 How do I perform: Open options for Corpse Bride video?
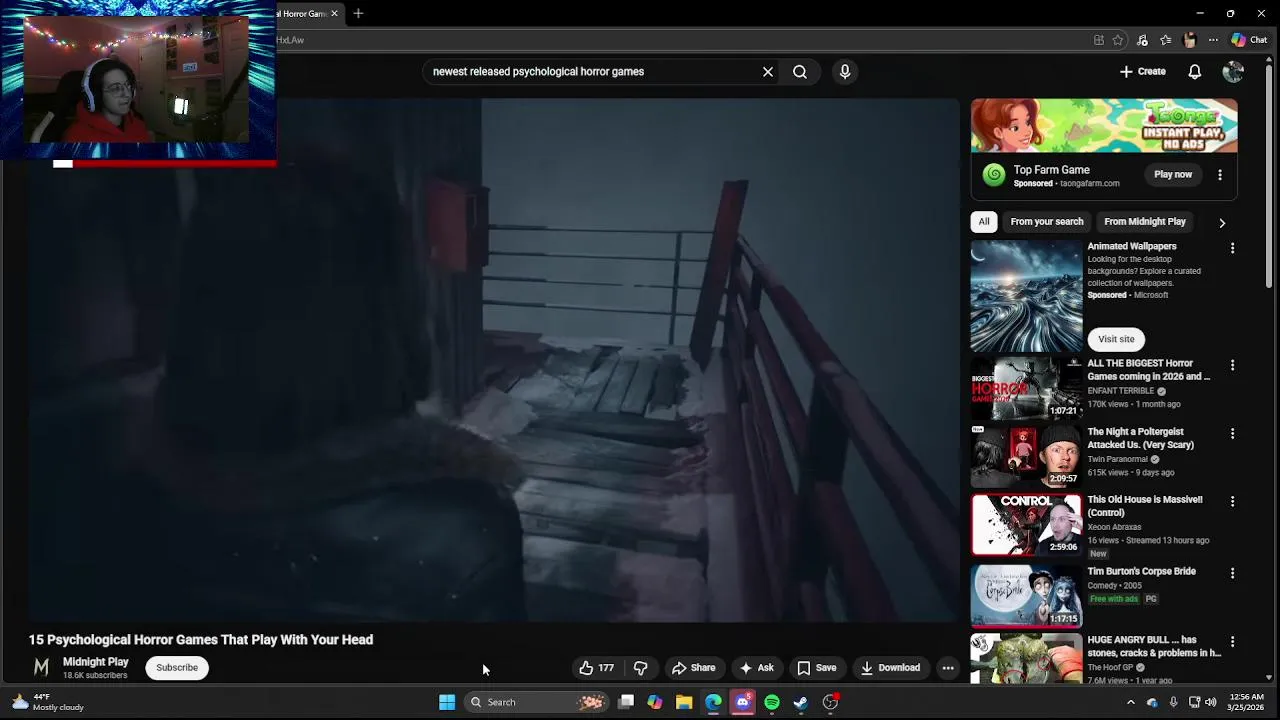(1232, 574)
